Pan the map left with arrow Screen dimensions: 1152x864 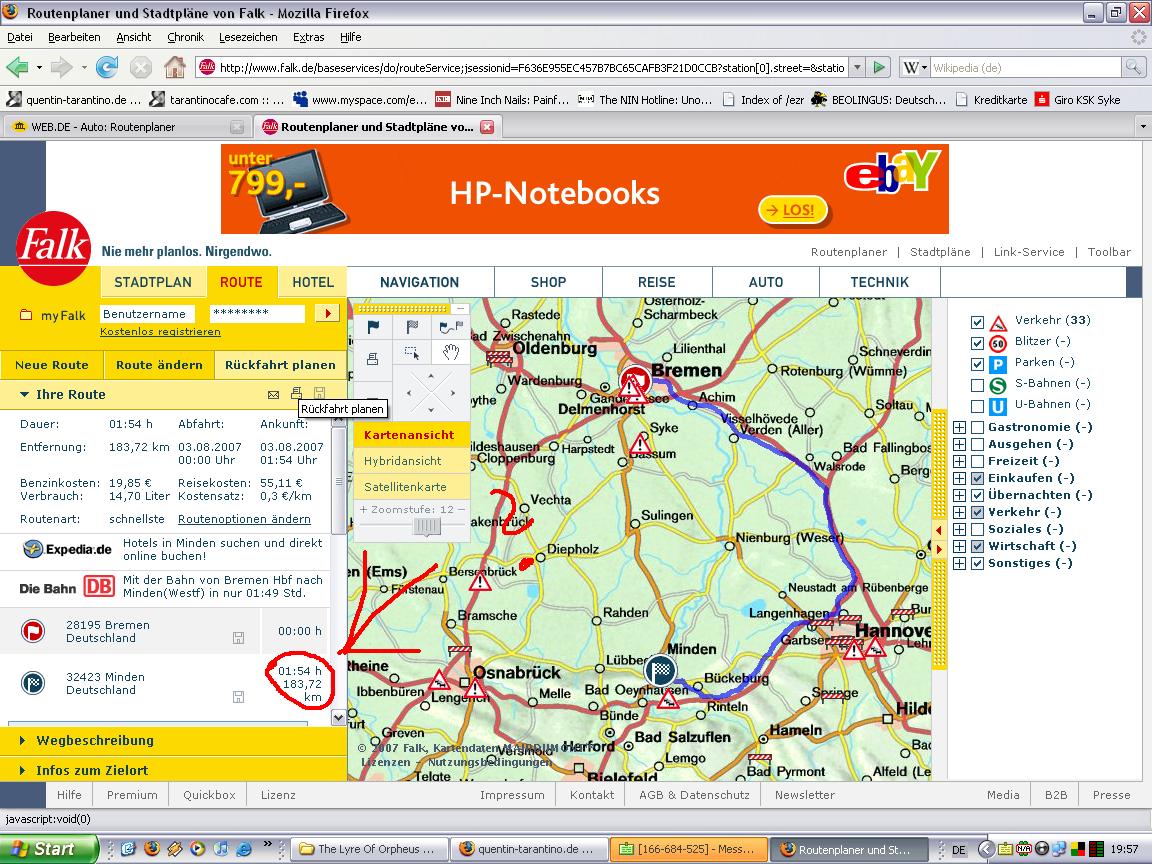(x=409, y=392)
